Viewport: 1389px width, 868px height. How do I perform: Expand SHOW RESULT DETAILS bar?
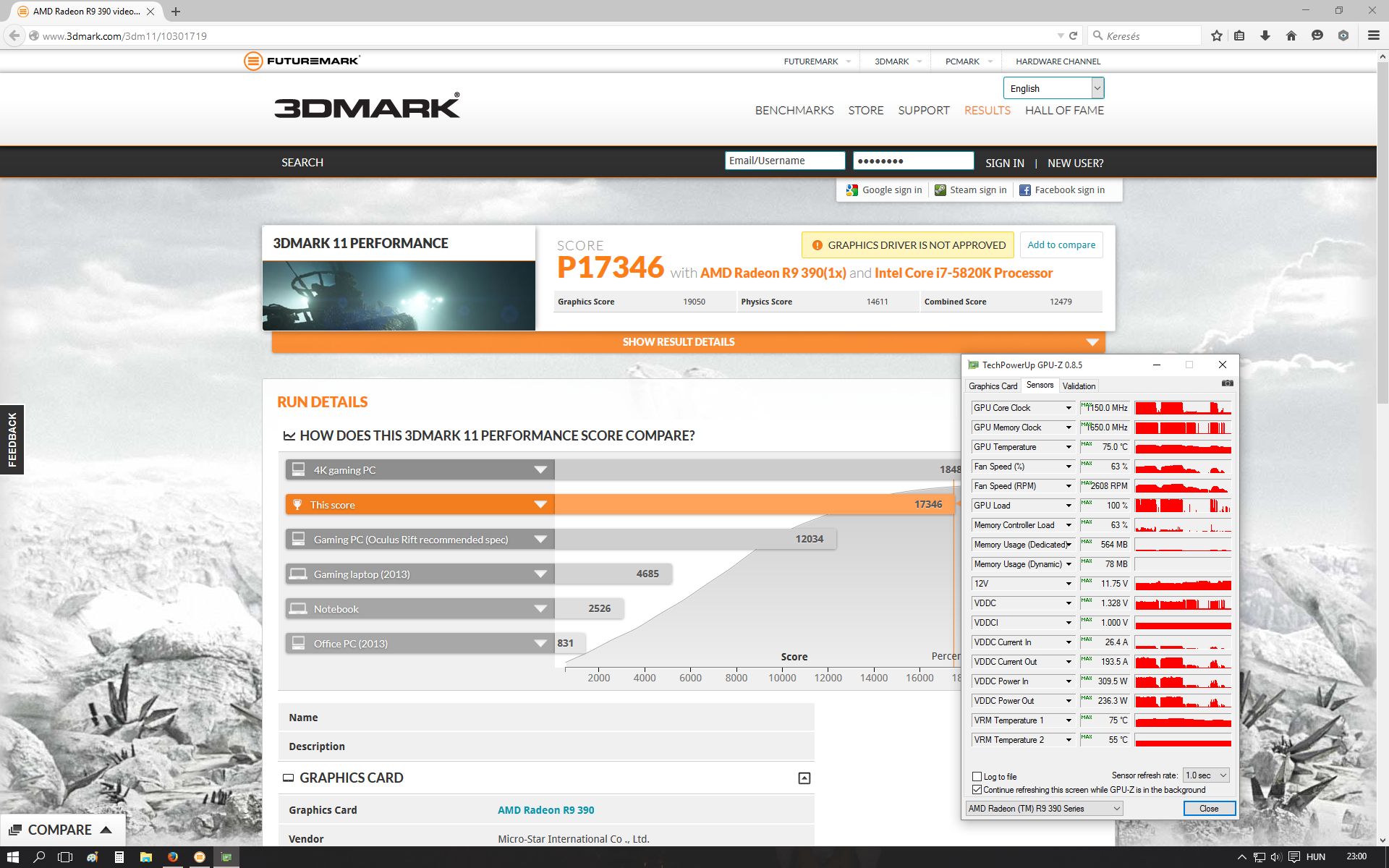(688, 342)
